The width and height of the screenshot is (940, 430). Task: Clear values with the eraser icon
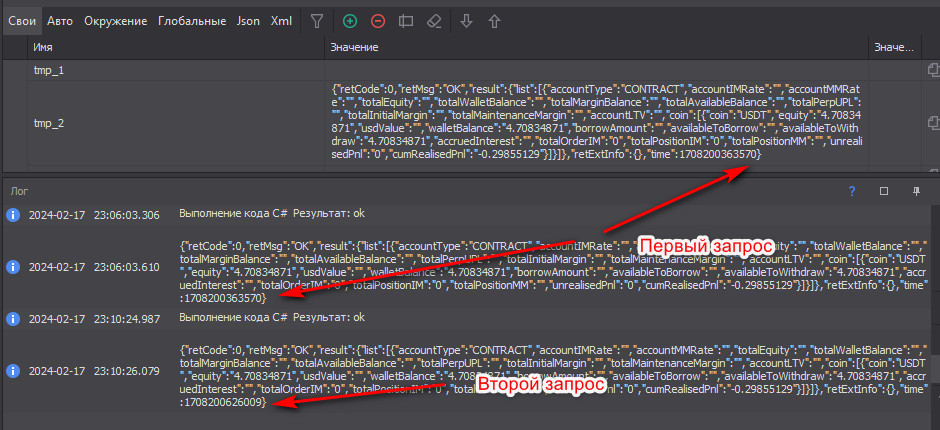click(x=434, y=21)
